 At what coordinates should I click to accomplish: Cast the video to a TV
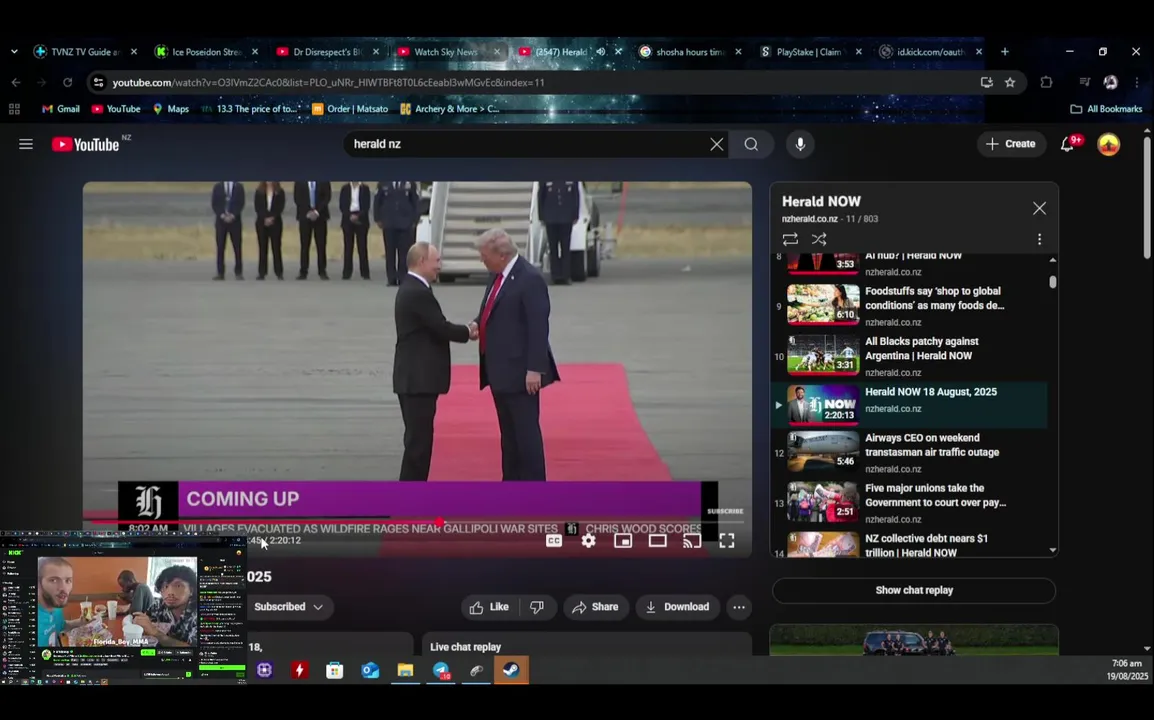point(692,541)
